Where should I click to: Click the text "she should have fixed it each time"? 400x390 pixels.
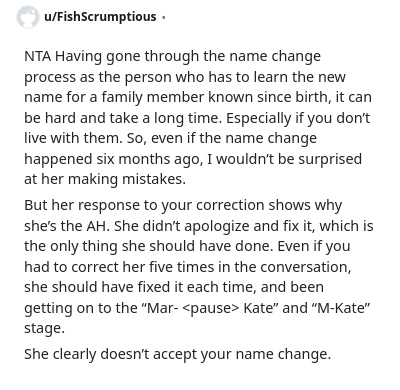pyautogui.click(x=140, y=287)
